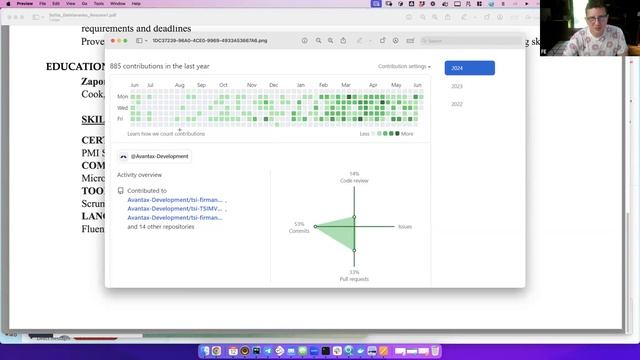Zoom out in the background PDF window

coord(423,17)
